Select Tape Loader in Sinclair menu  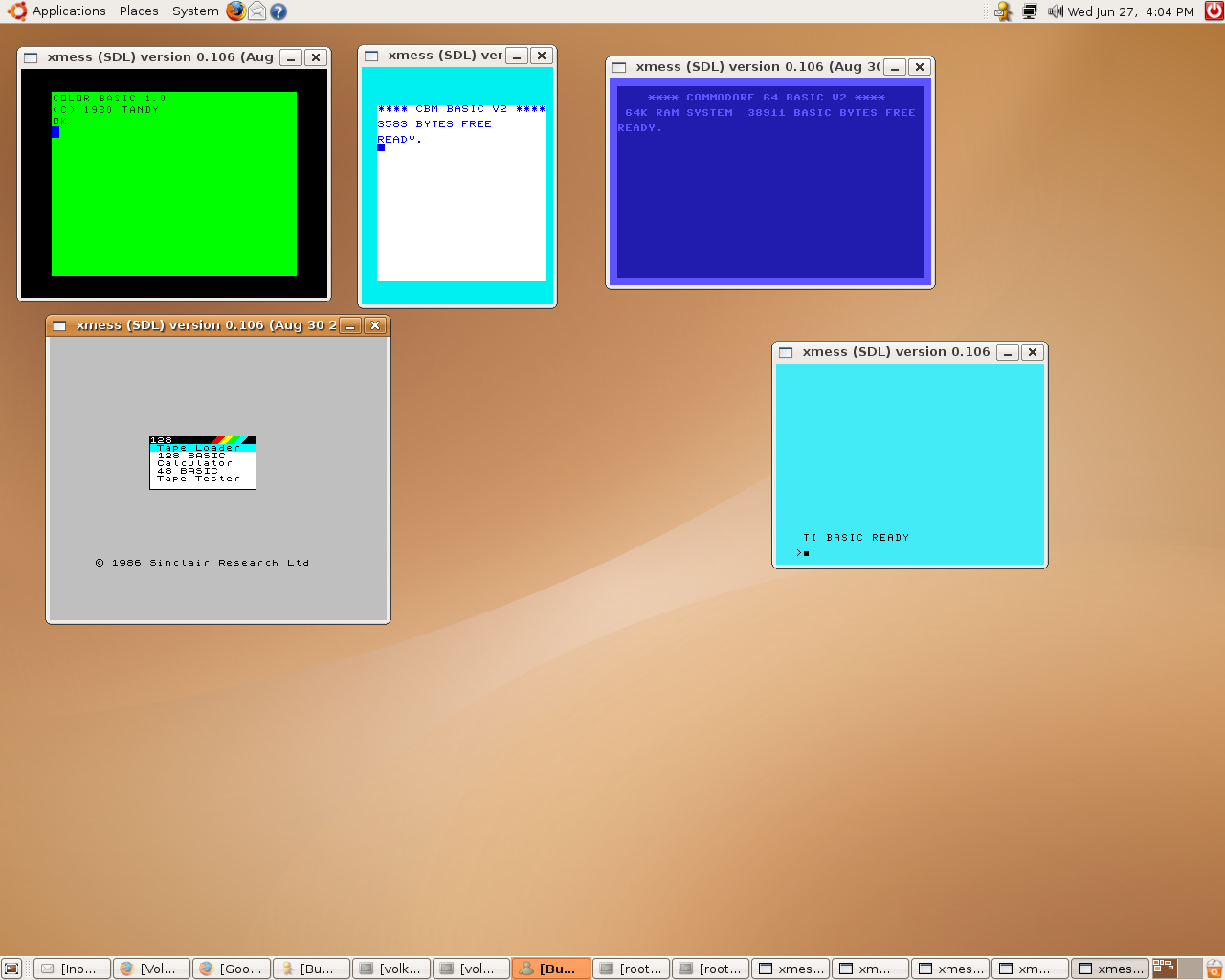(x=202, y=448)
